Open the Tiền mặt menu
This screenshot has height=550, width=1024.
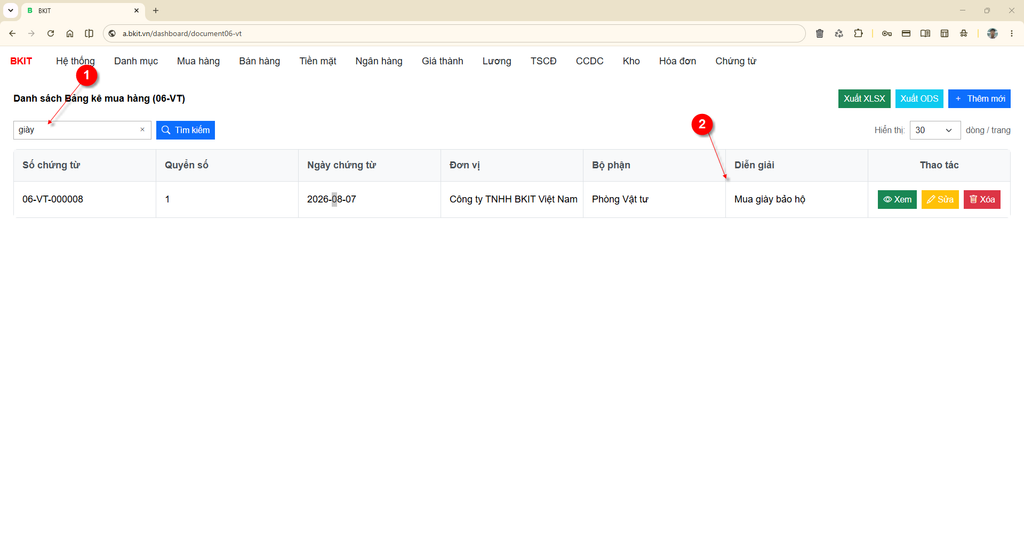click(317, 61)
